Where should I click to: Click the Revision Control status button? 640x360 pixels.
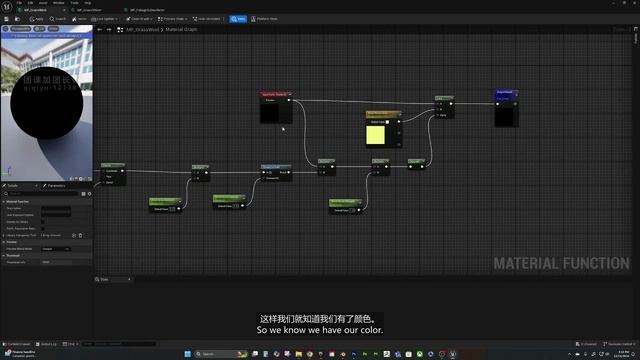pyautogui.click(x=619, y=344)
